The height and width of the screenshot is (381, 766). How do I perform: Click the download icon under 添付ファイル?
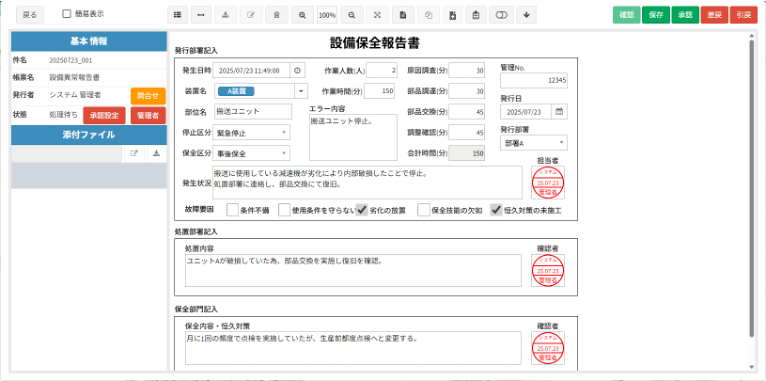[156, 153]
